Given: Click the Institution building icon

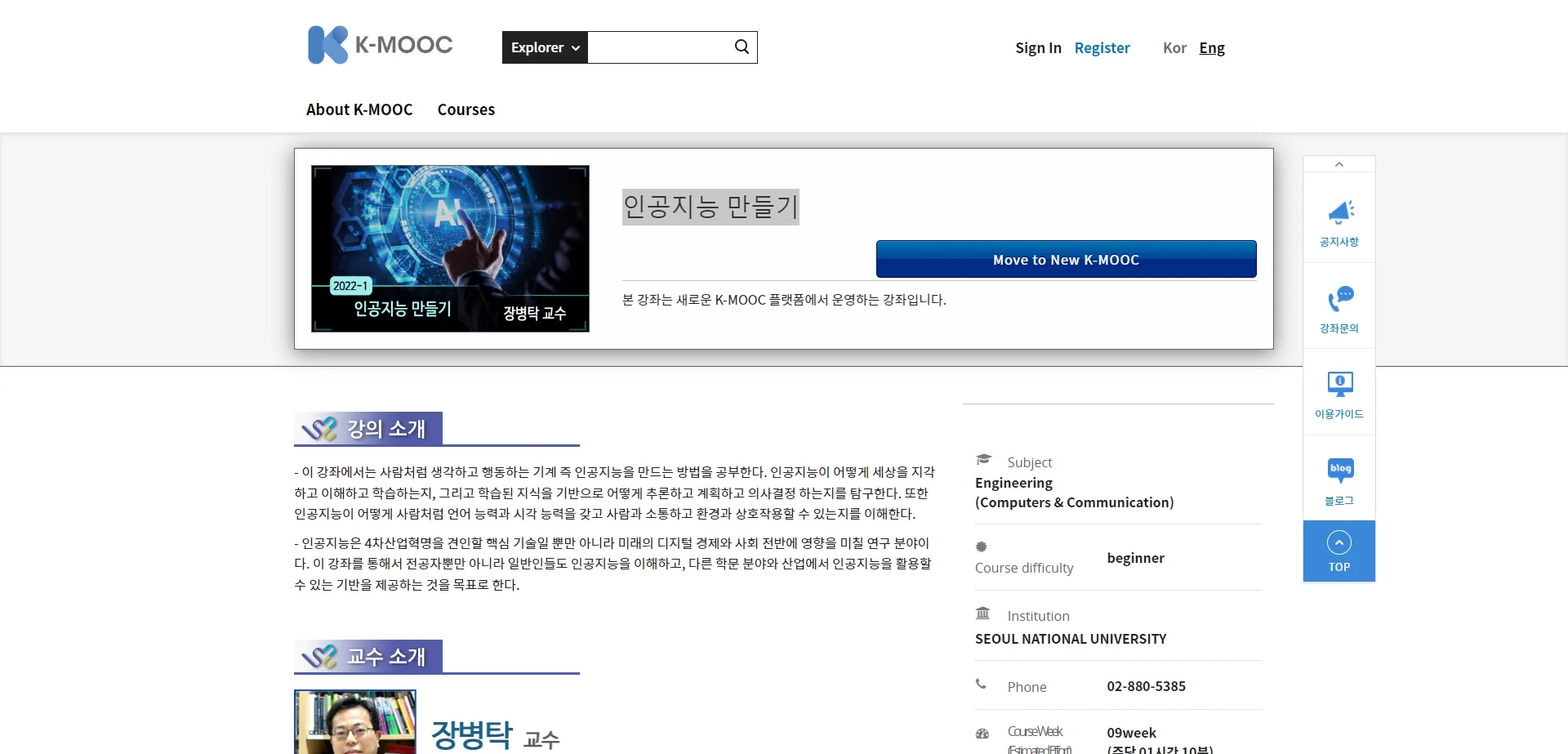Looking at the screenshot, I should pos(982,613).
